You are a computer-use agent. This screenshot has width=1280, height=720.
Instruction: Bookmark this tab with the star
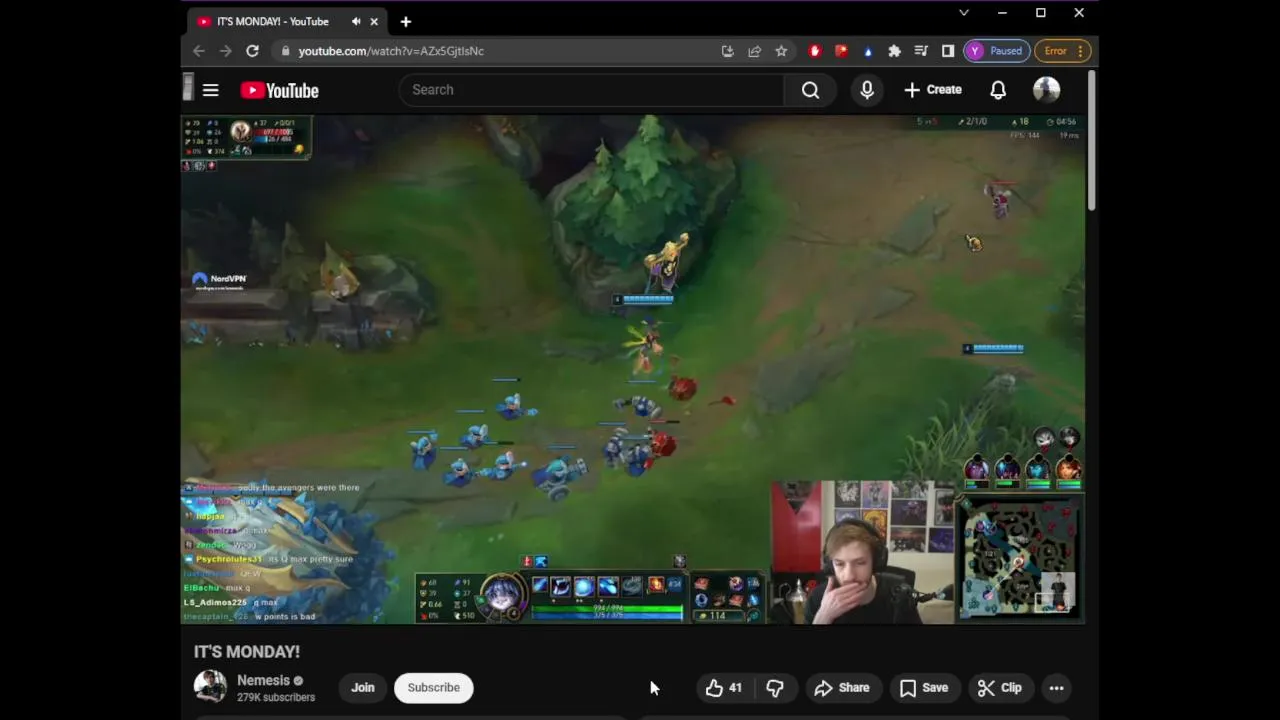tap(781, 51)
